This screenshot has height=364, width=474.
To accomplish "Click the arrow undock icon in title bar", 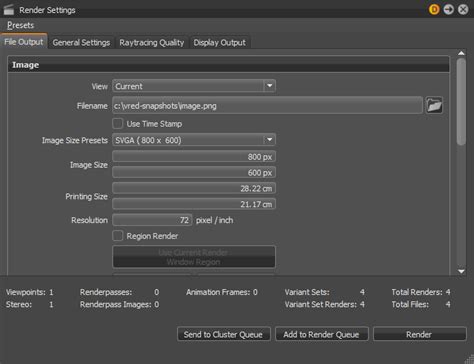I will (449, 9).
